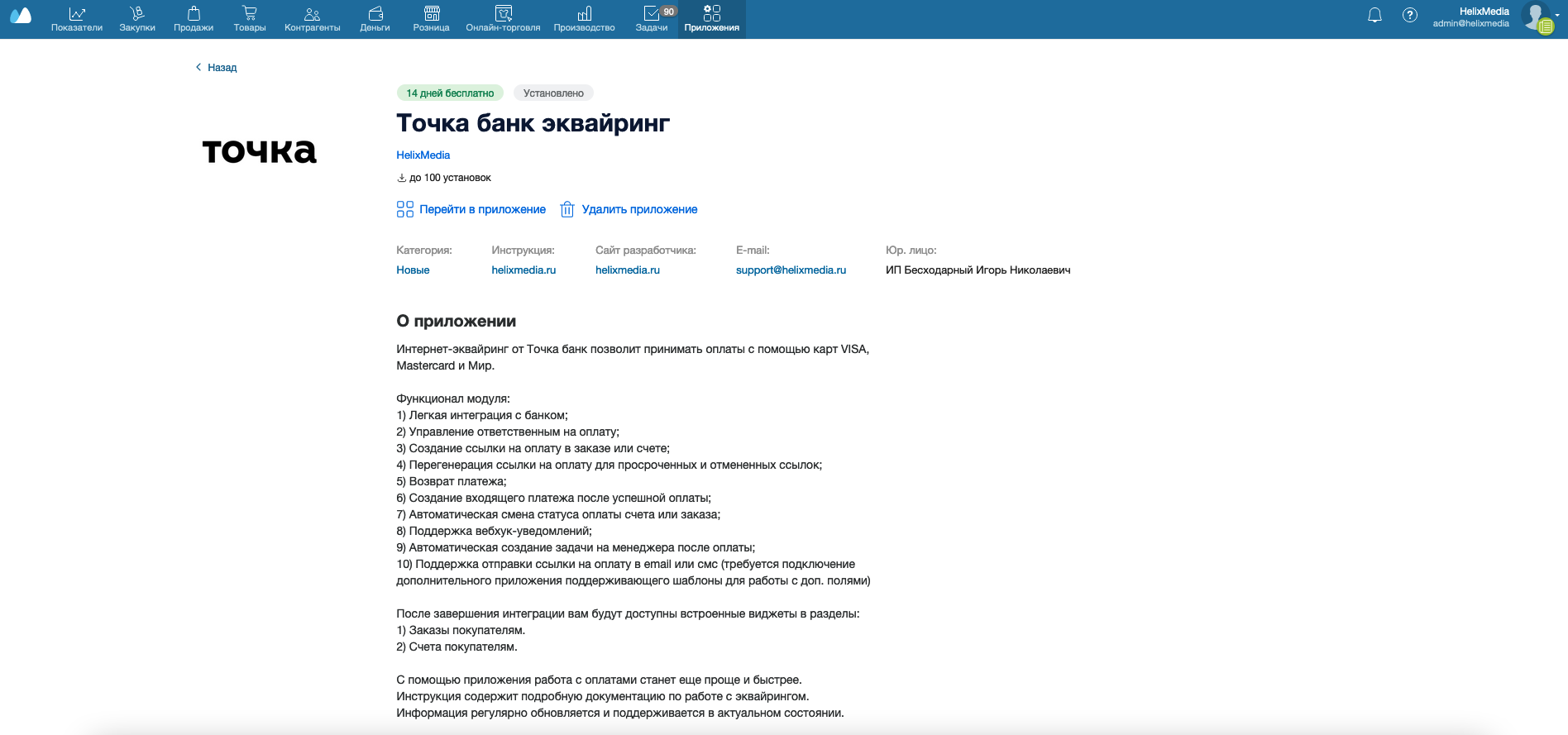Viewport: 1568px width, 735px height.
Task: Click the '2) Счета покупателям.' line
Action: point(457,647)
